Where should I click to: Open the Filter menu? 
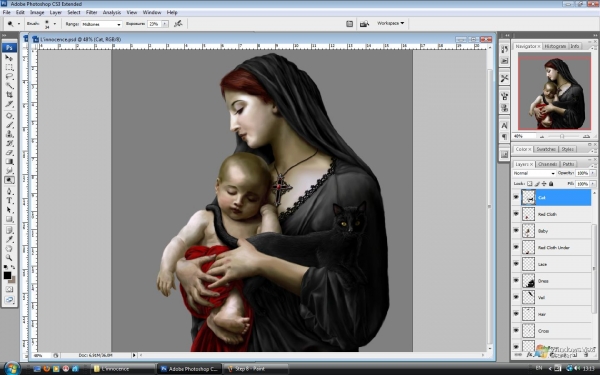pyautogui.click(x=91, y=12)
